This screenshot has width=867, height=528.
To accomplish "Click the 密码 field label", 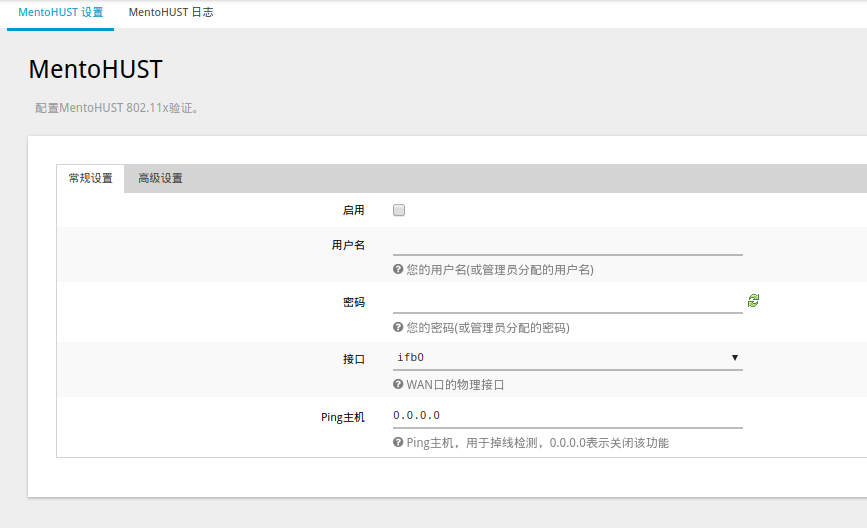I will (353, 302).
